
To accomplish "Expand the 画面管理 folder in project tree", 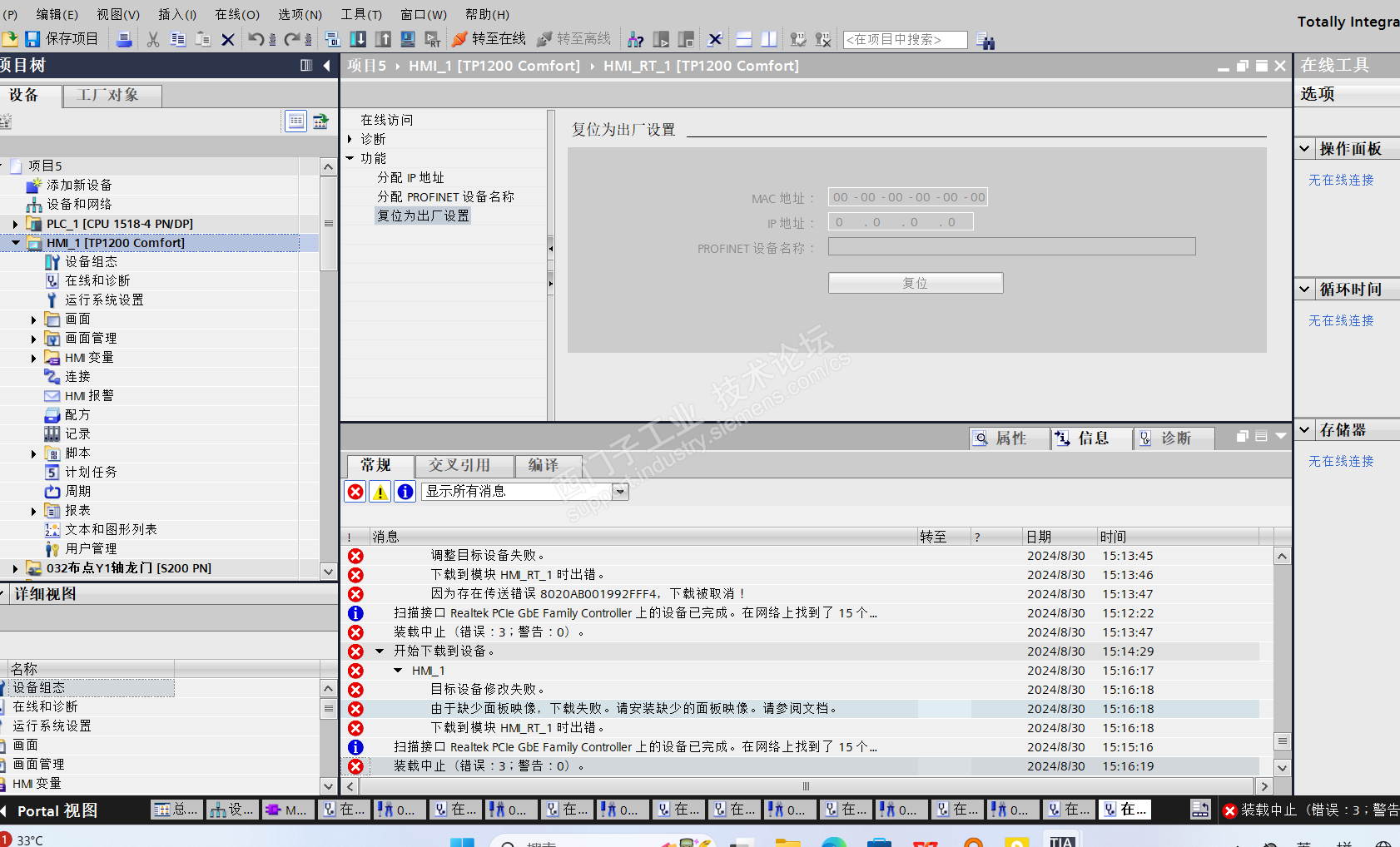I will click(33, 339).
